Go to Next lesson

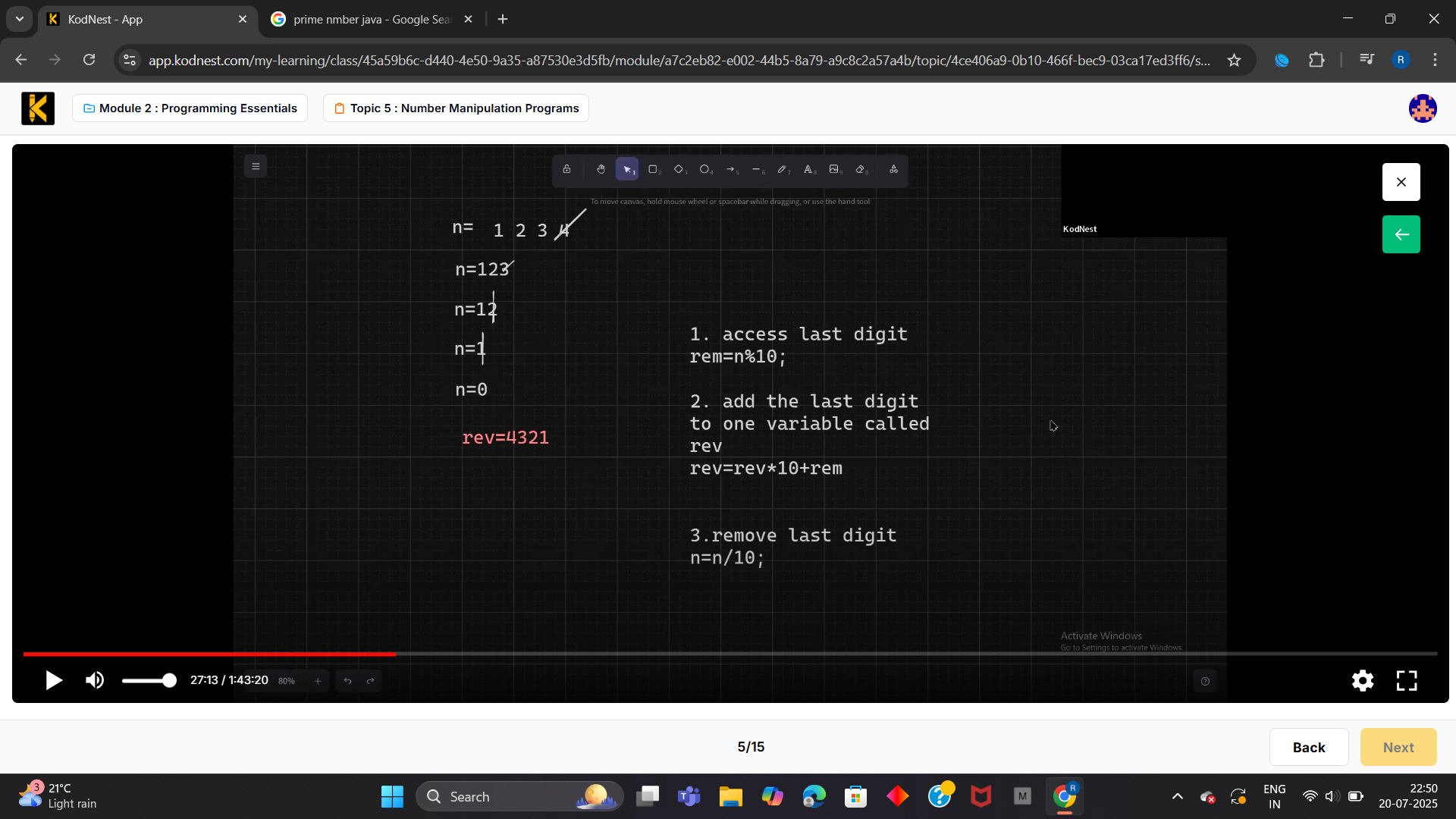pyautogui.click(x=1398, y=747)
